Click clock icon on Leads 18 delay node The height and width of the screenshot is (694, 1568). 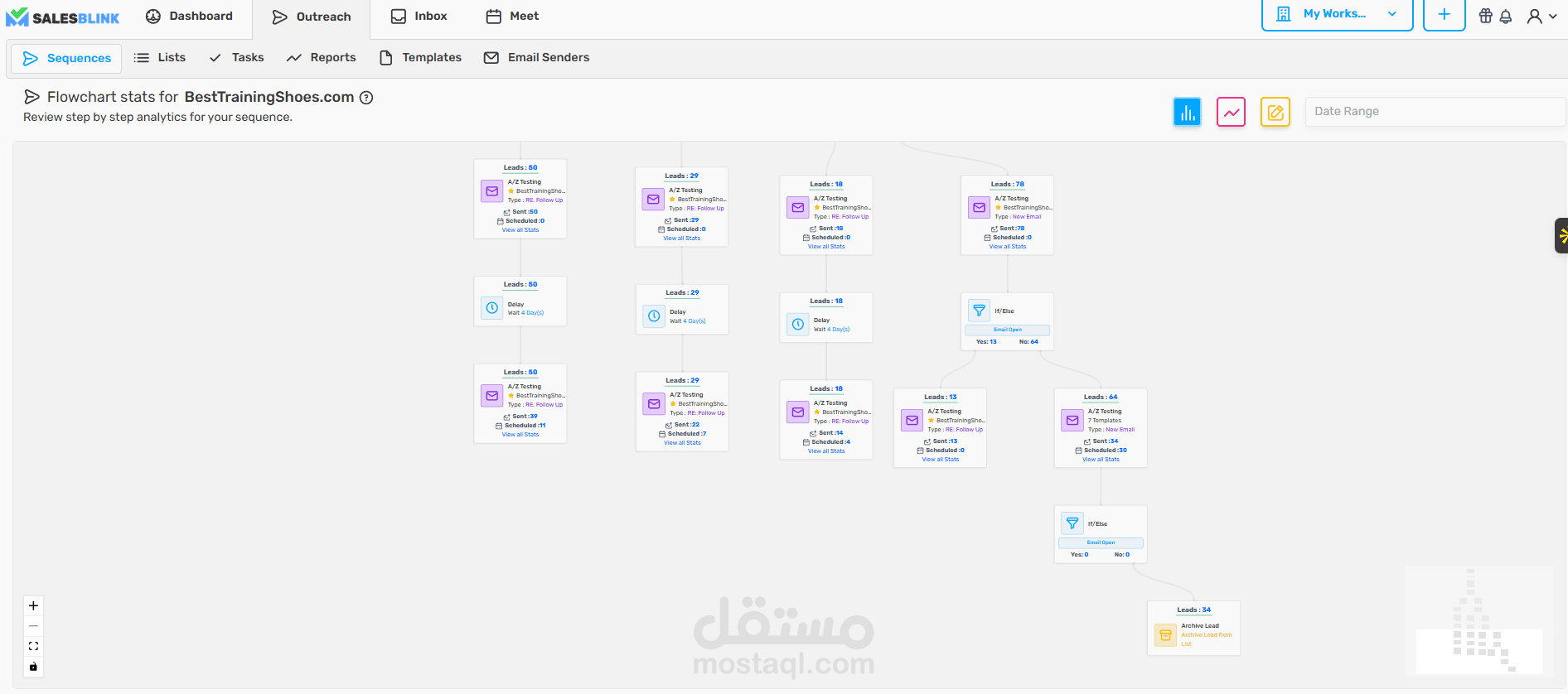pyautogui.click(x=798, y=325)
